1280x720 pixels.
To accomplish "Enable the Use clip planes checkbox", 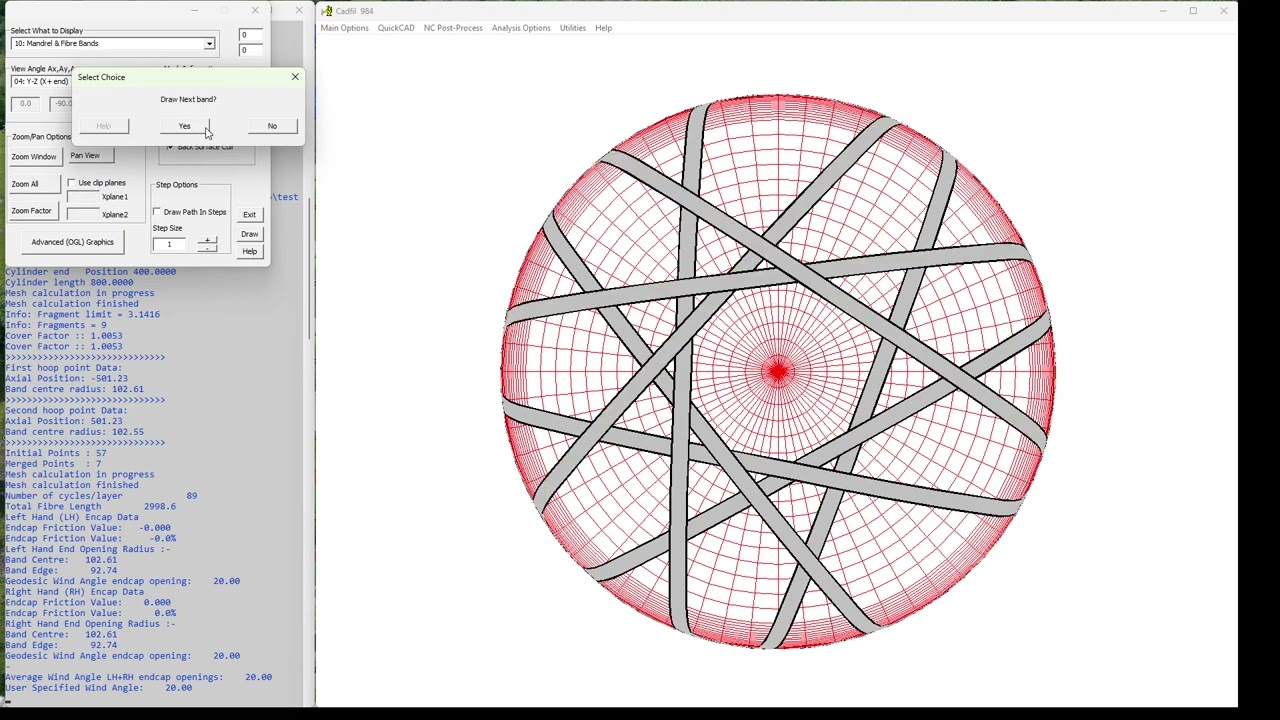I will click(x=72, y=183).
